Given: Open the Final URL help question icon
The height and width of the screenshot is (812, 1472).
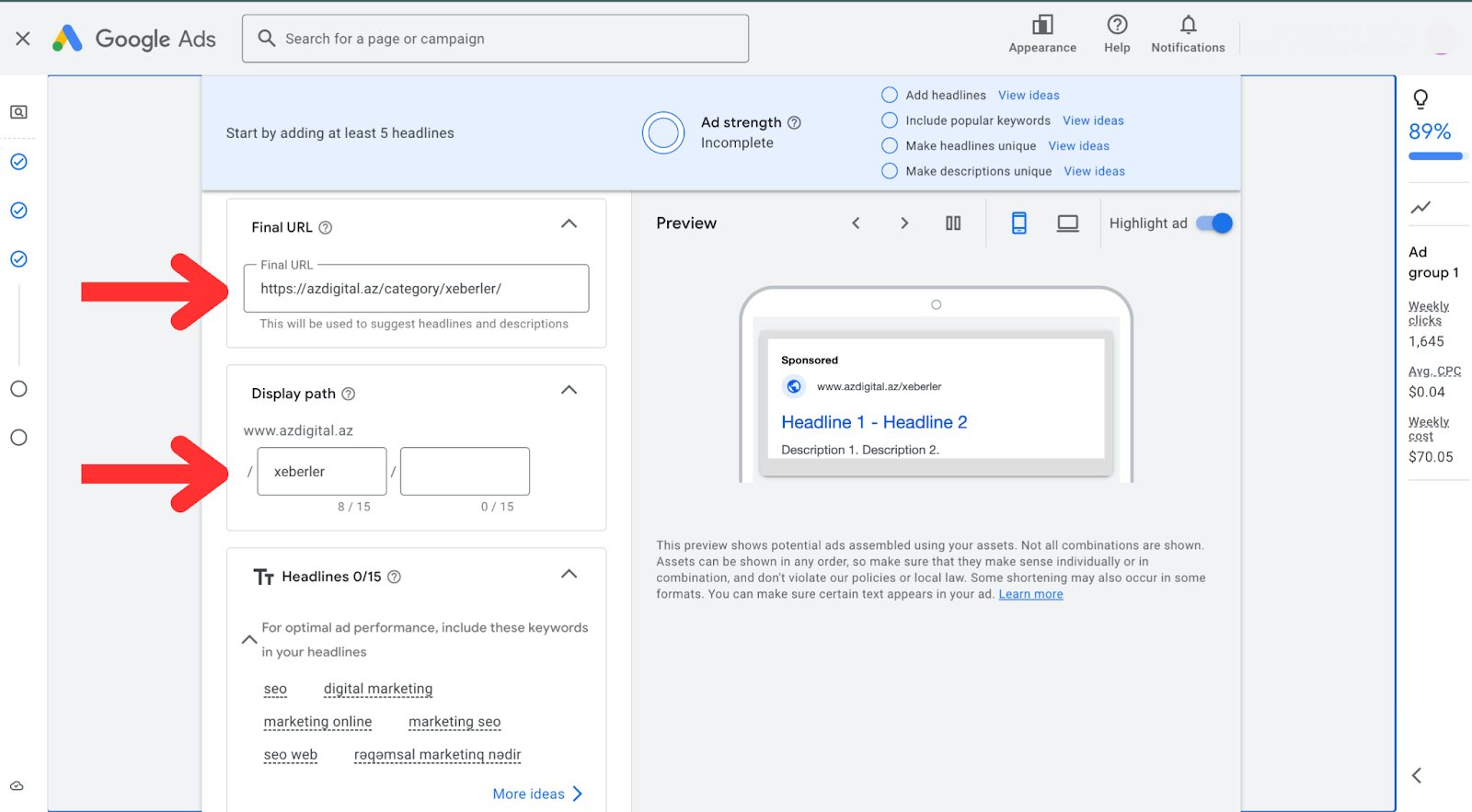Looking at the screenshot, I should point(326,228).
